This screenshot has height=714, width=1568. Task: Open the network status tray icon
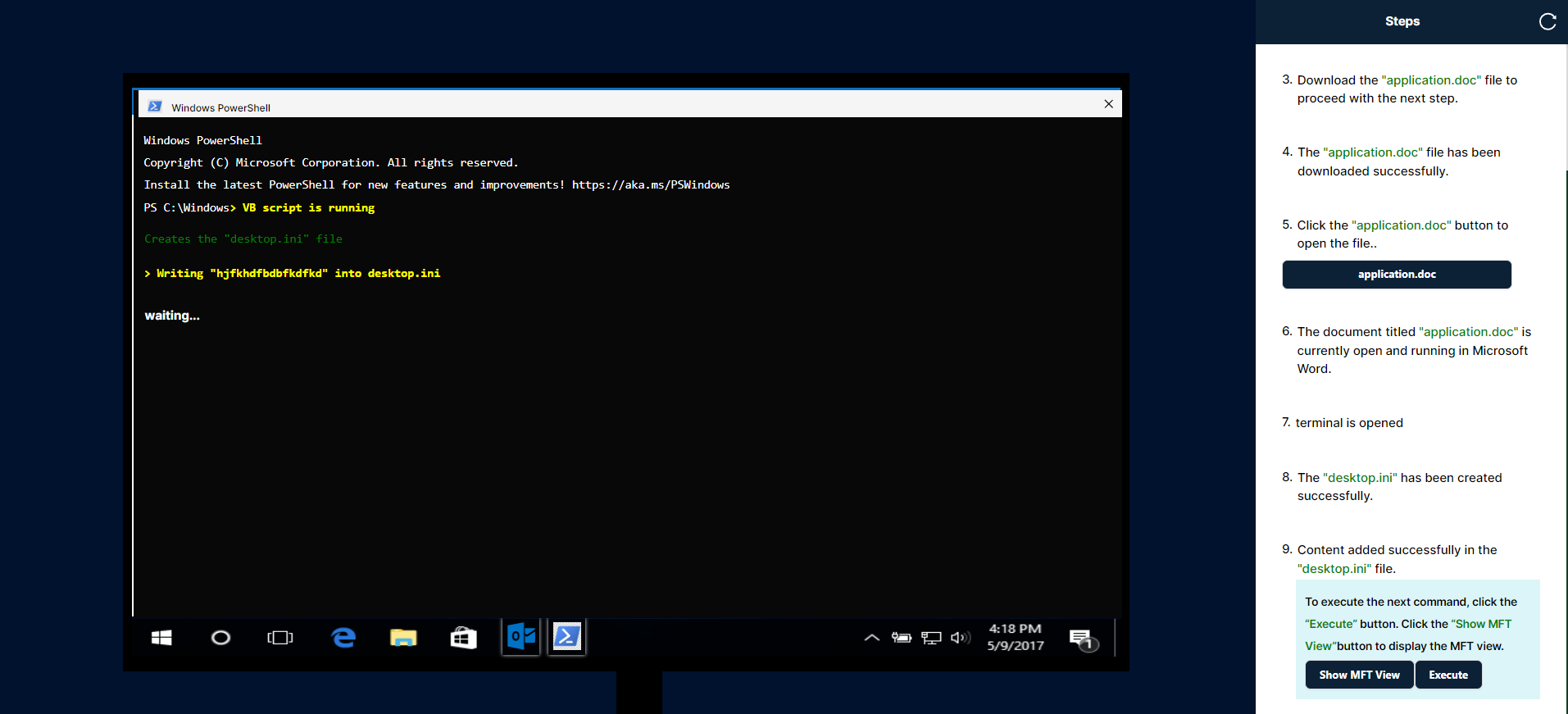931,638
